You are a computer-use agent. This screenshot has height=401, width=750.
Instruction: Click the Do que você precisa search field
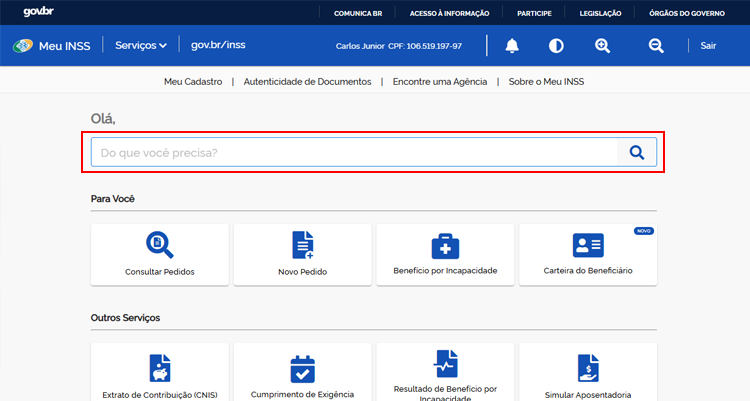354,152
